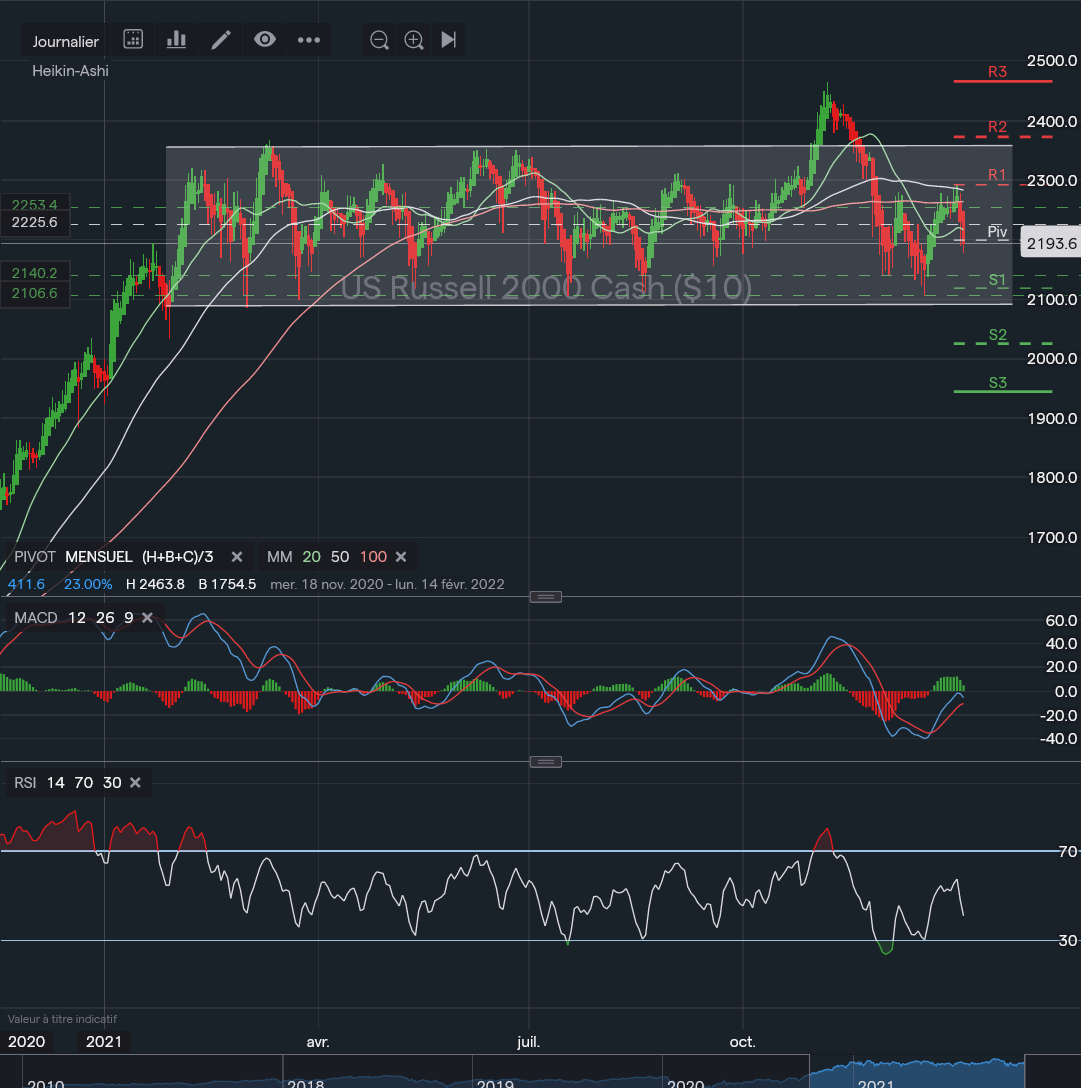Click the B 1754.5 low value

[x=227, y=584]
